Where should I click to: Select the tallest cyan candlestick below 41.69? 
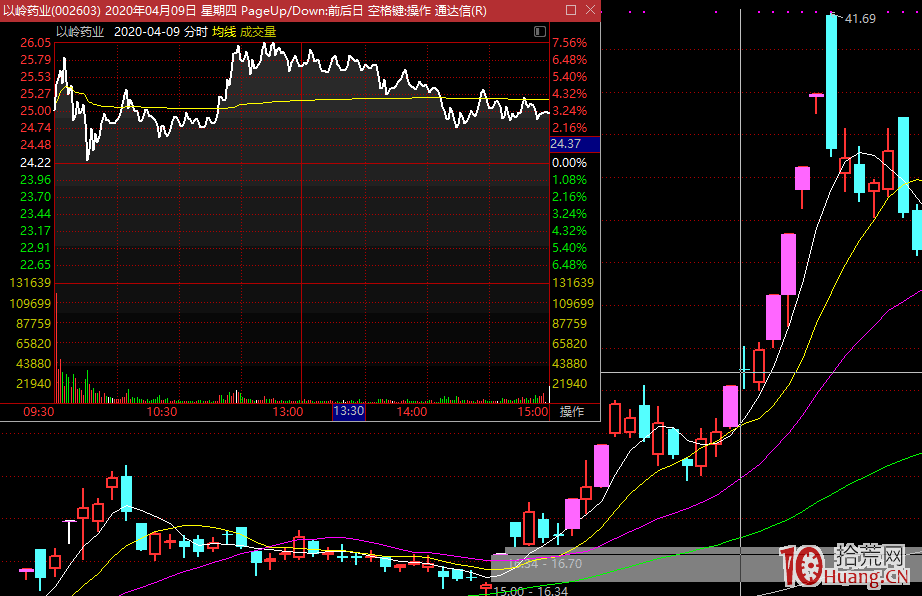831,82
